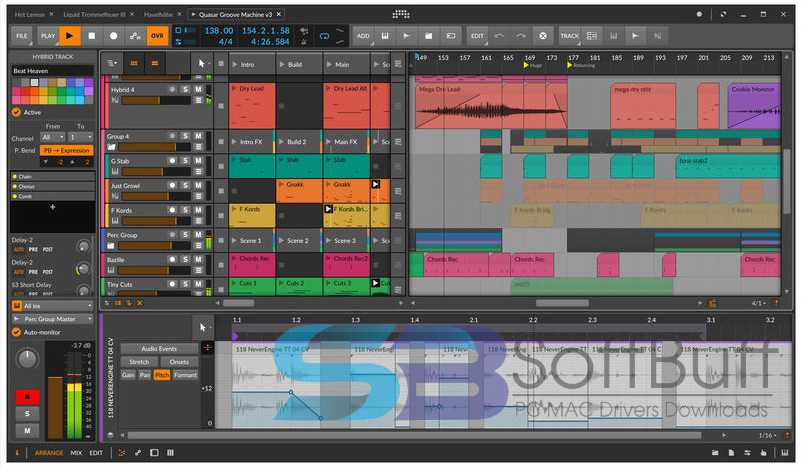Open Perc Group Master output dropdown

pyautogui.click(x=53, y=319)
